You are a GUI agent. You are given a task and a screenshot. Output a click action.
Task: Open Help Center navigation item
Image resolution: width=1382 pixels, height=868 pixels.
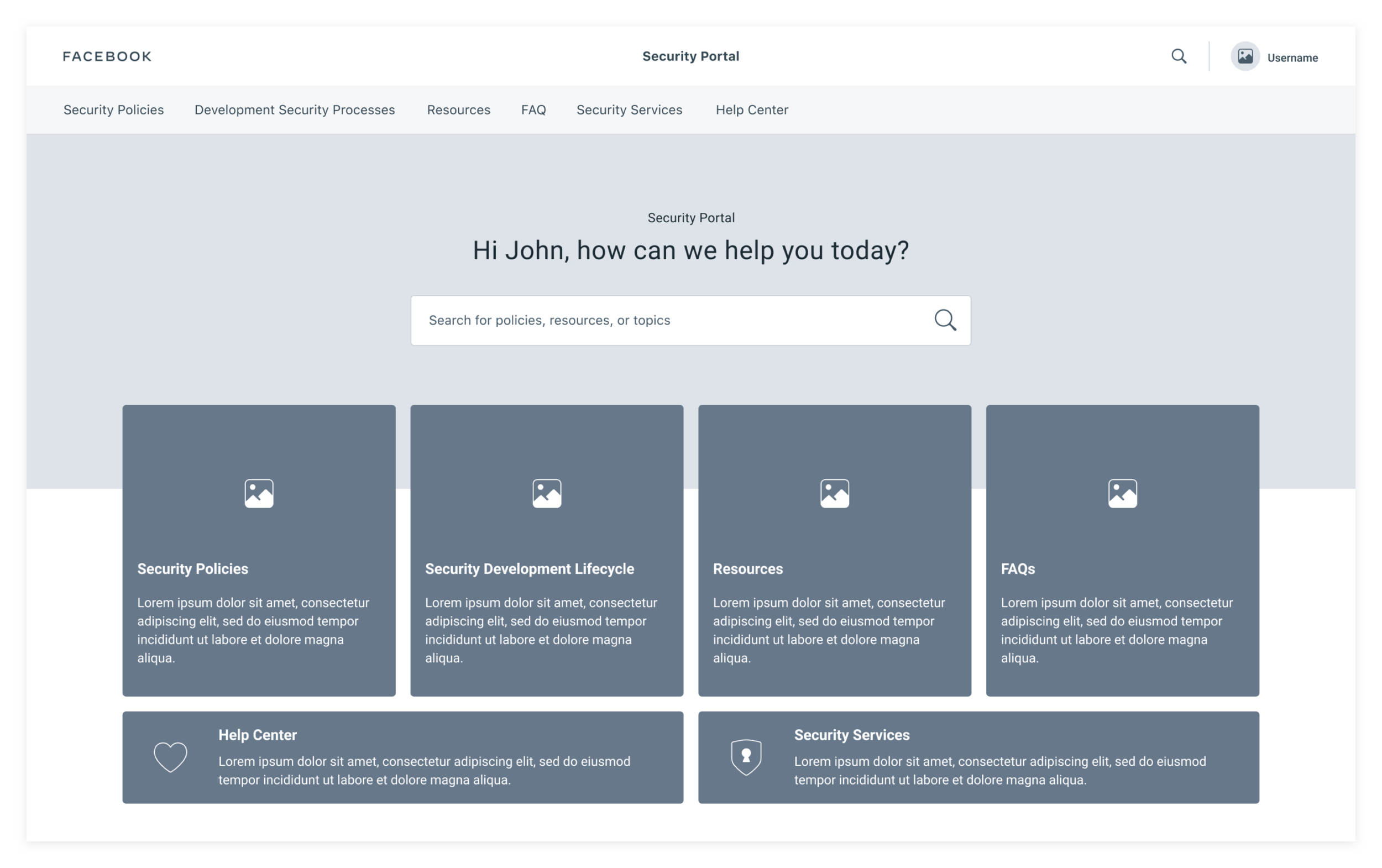[752, 109]
